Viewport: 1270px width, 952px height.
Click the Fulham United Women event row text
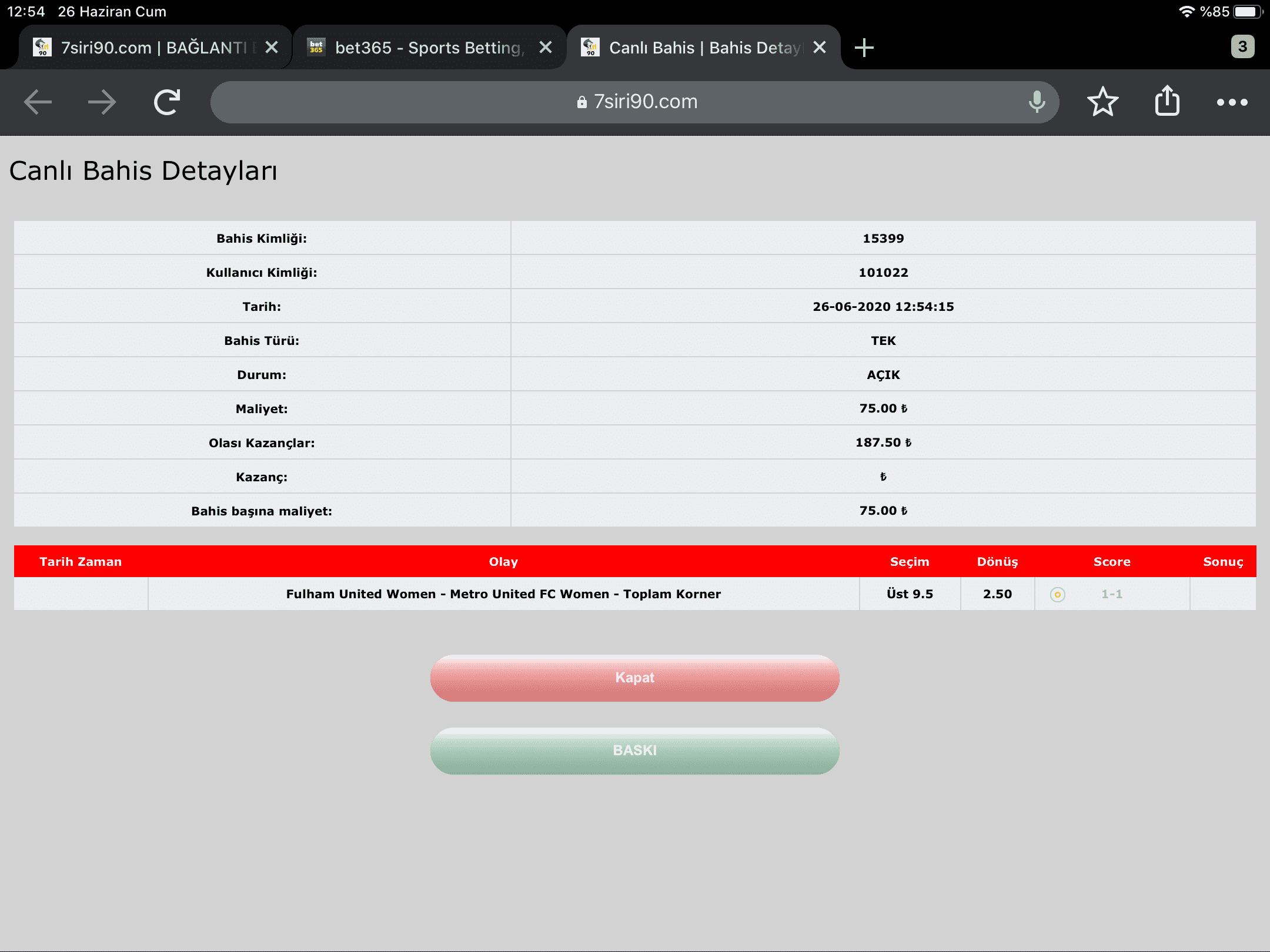click(503, 594)
